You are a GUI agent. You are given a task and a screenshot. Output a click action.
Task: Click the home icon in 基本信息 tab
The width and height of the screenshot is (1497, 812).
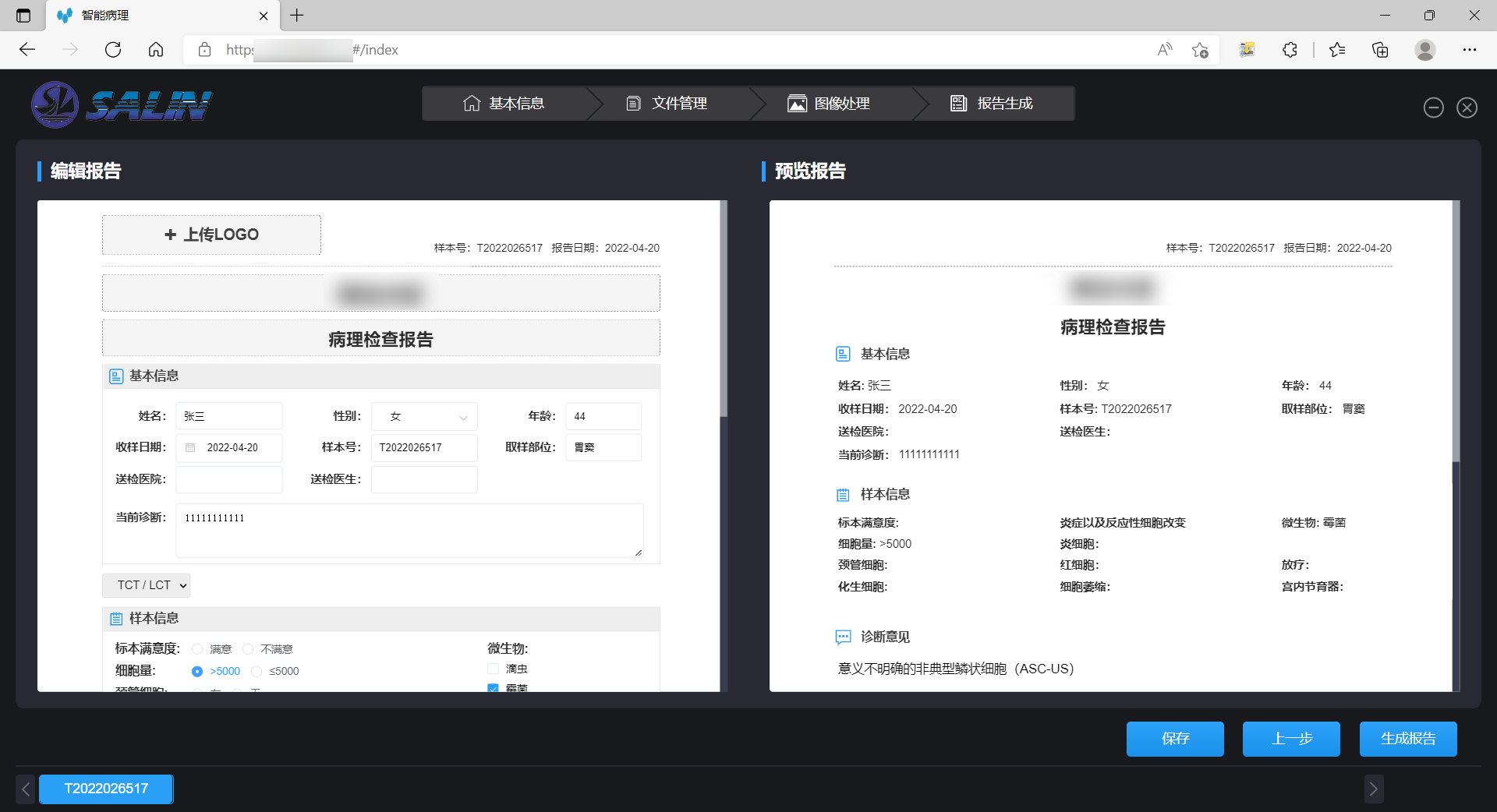472,104
